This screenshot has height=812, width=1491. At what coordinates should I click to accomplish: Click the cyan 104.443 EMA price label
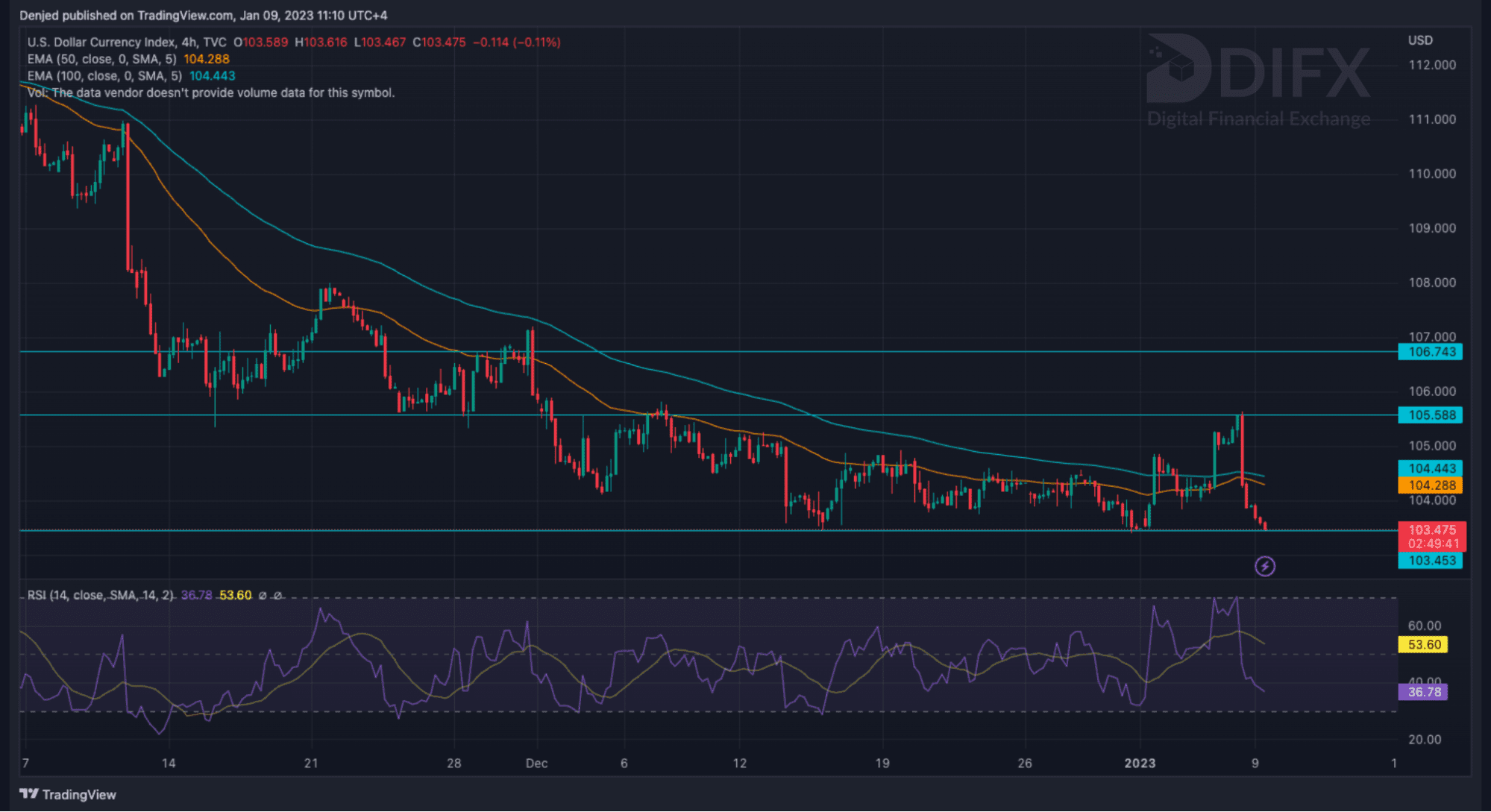[x=1431, y=468]
